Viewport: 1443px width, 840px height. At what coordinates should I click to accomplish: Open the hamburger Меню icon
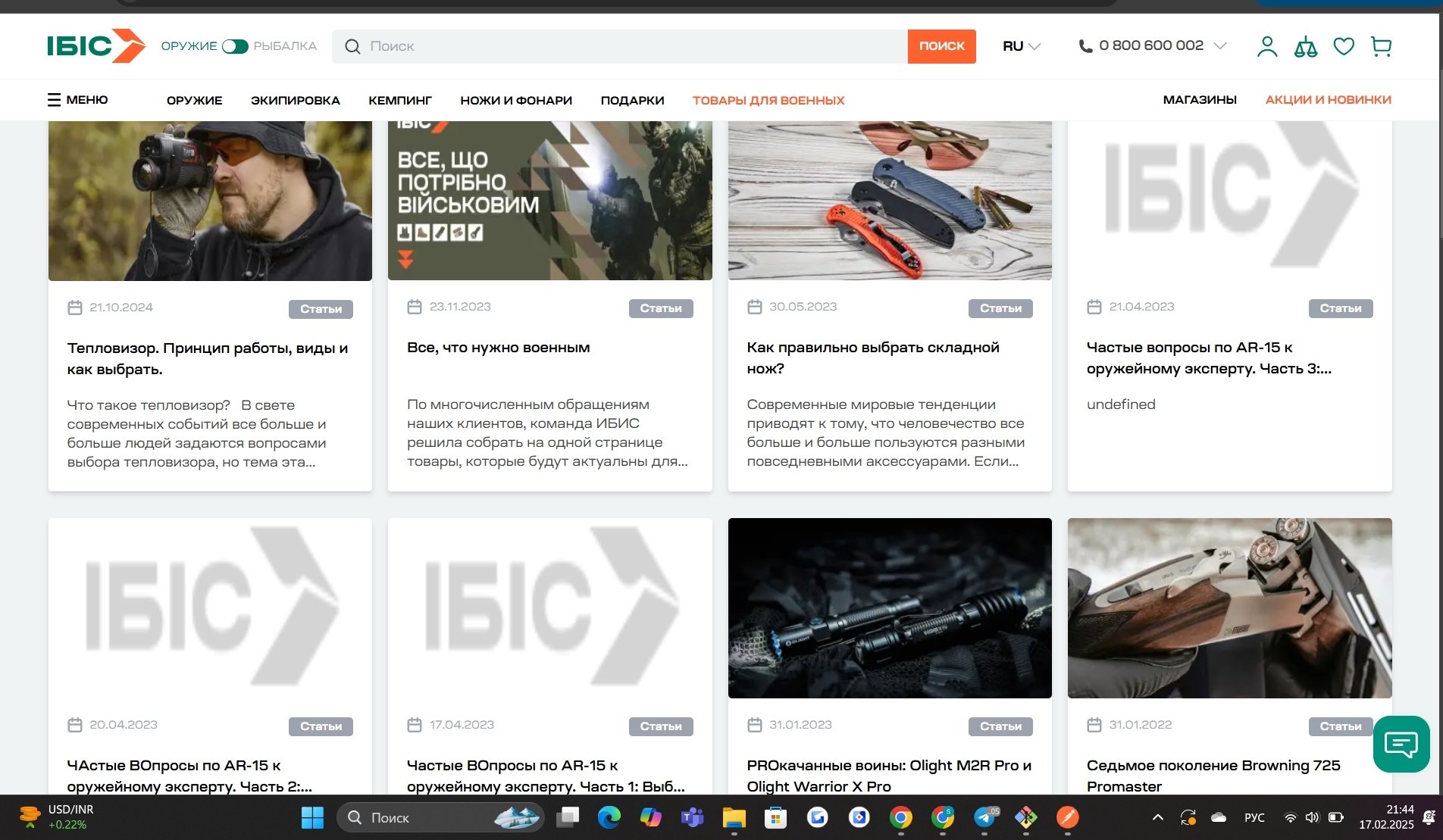(x=54, y=100)
